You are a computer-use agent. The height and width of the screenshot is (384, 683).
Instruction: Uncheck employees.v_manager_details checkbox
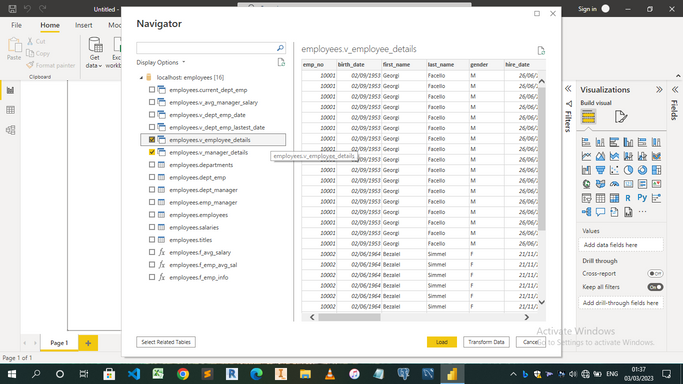[x=152, y=152]
